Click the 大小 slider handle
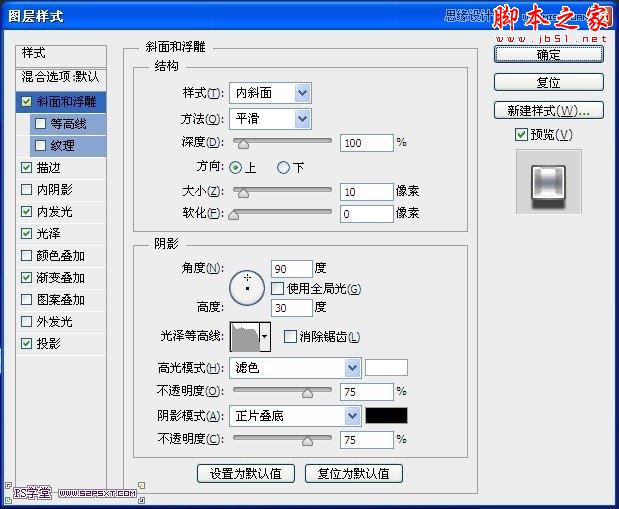Screen dimensions: 619x509 244,192
